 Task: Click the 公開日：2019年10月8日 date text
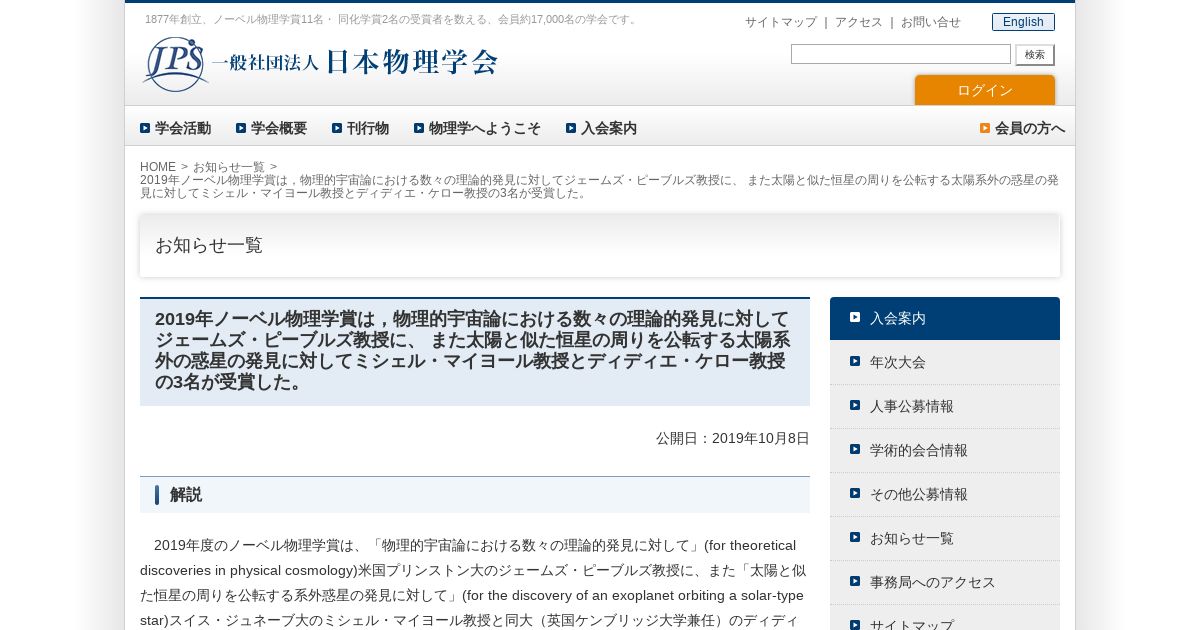tap(733, 438)
